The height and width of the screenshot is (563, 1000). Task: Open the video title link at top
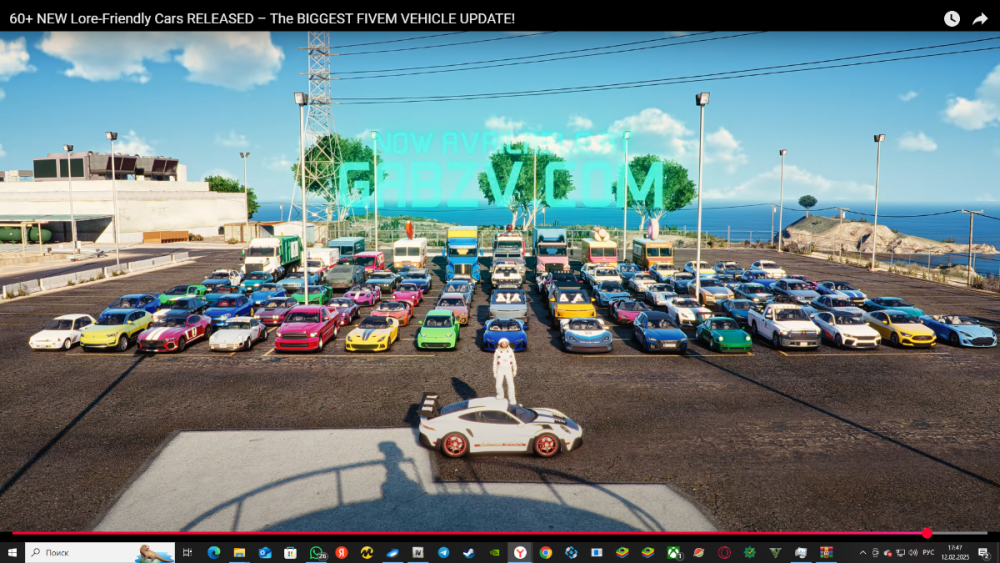pos(262,18)
